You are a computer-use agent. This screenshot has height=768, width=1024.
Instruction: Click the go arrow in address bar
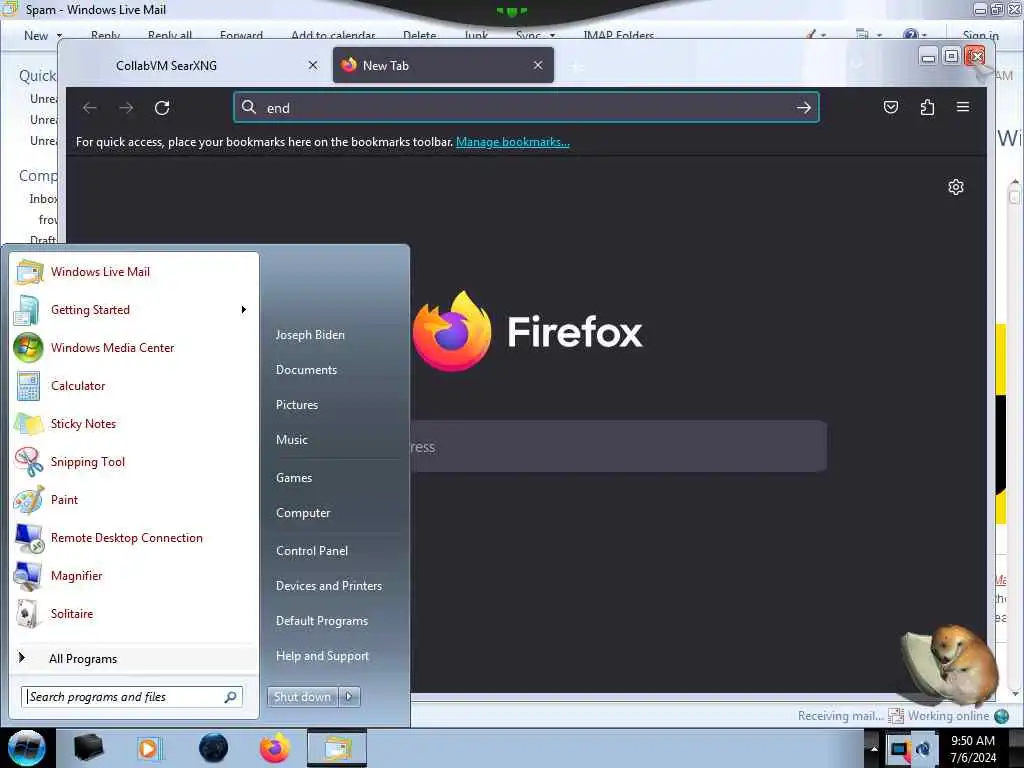(x=804, y=108)
